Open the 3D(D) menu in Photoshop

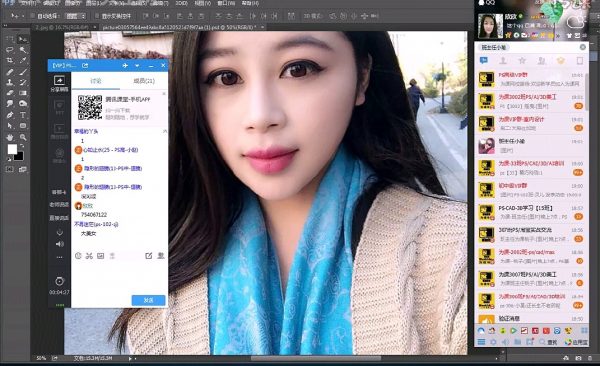coord(181,3)
